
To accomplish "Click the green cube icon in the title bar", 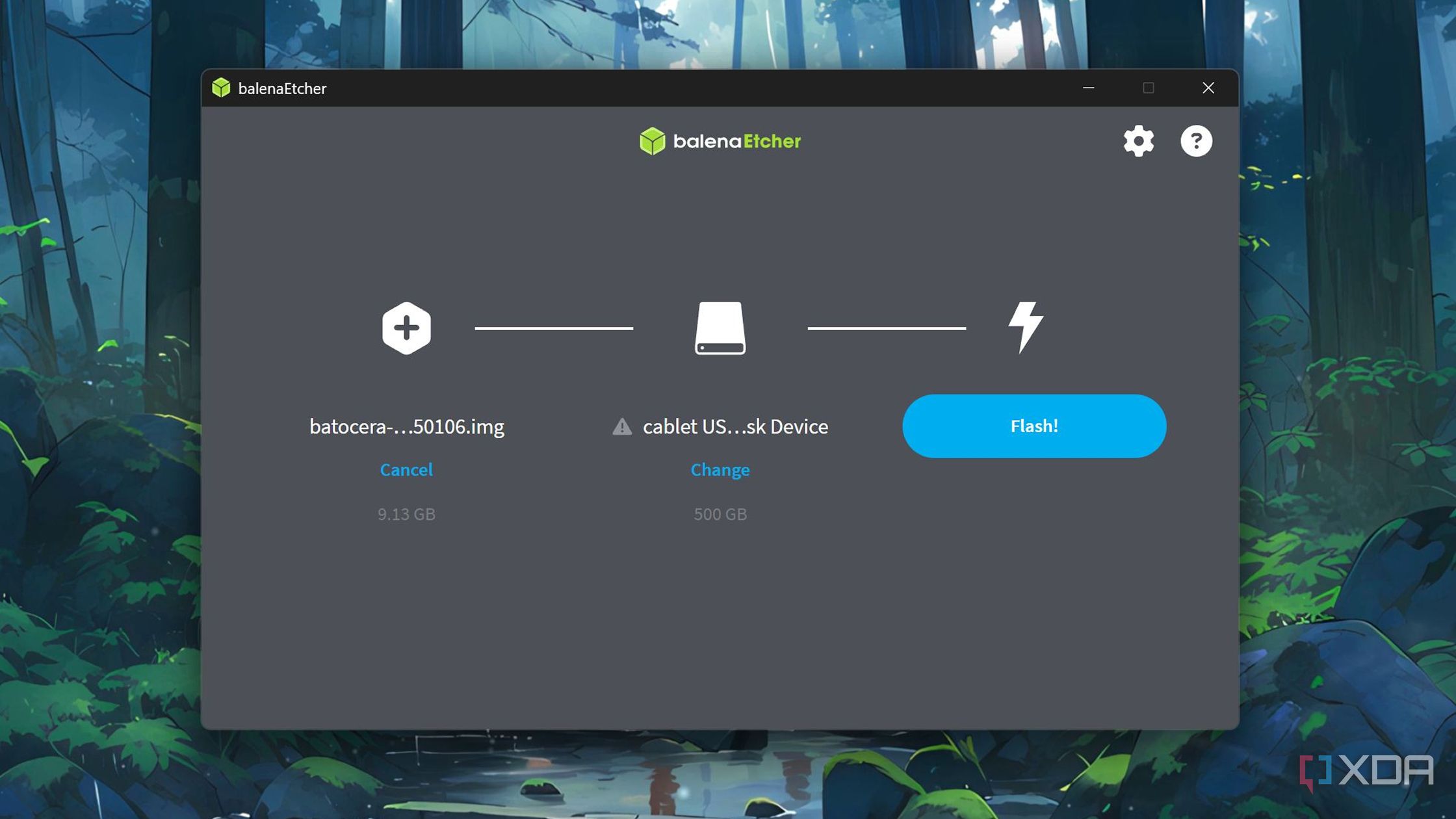I will 221,88.
